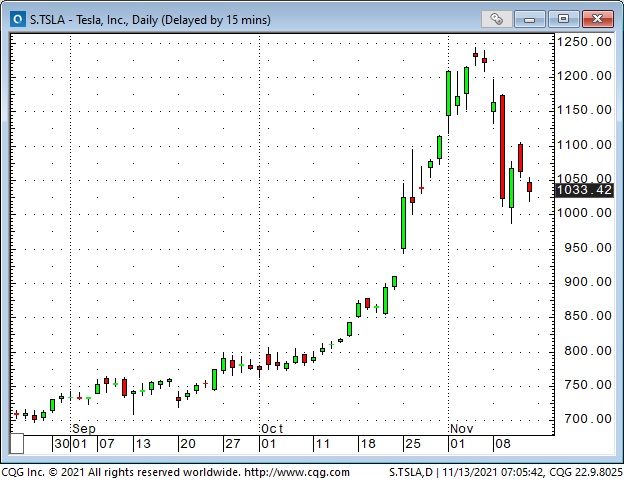This screenshot has width=624, height=480.
Task: Maximize the Tesla chart window
Action: [563, 19]
